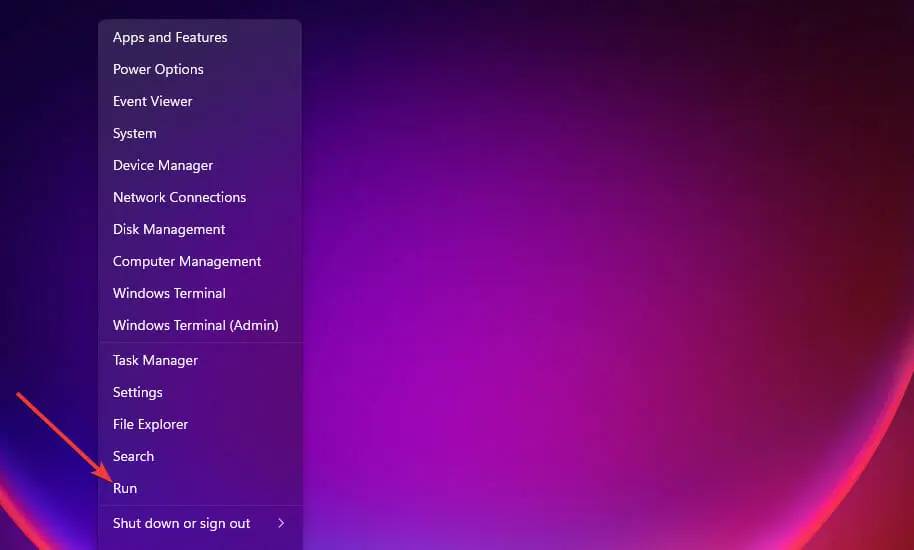Screen dimensions: 914x550
Task: Launch Event Viewer
Action: [152, 101]
